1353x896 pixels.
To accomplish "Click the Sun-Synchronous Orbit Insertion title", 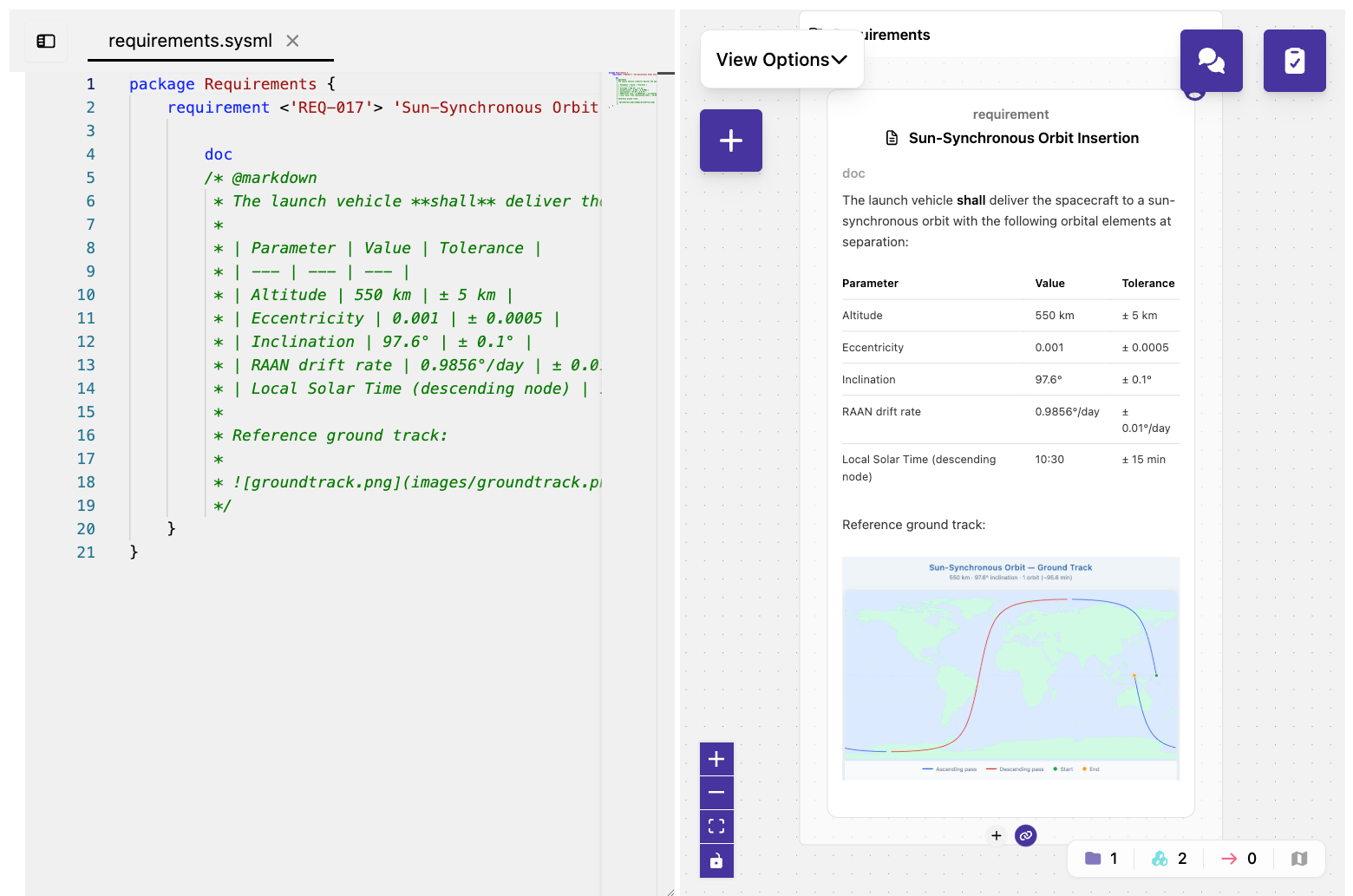I will pos(1023,138).
